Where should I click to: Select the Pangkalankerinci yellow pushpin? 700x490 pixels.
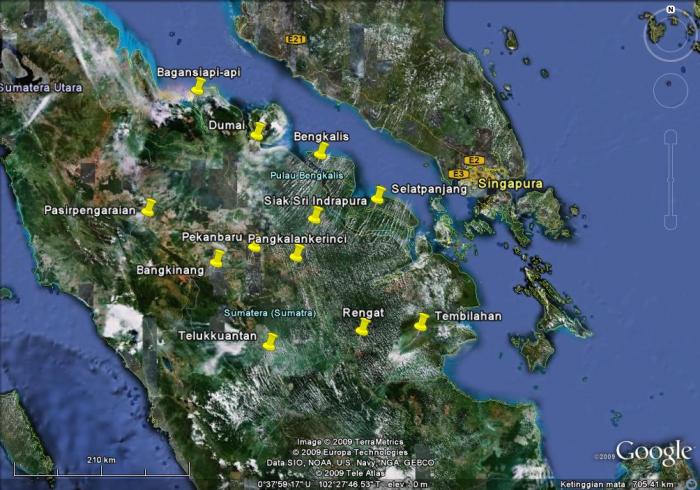tap(297, 253)
